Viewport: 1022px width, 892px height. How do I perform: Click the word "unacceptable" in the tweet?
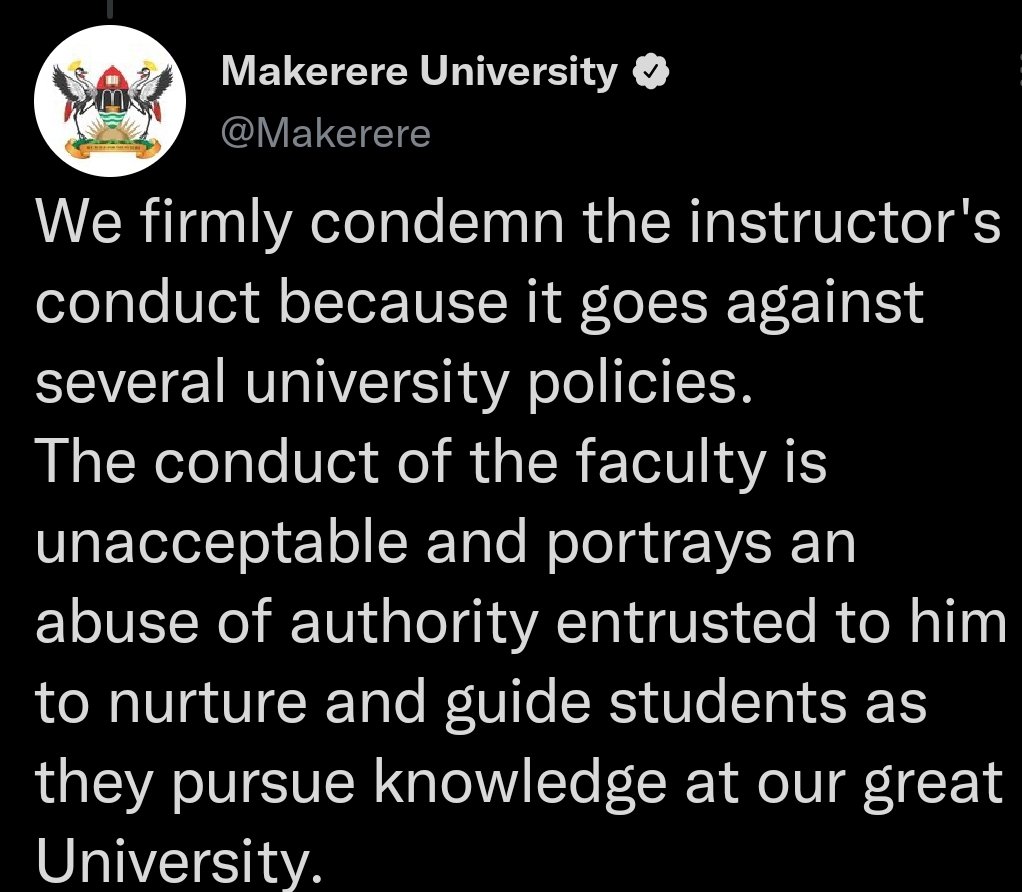click(222, 545)
